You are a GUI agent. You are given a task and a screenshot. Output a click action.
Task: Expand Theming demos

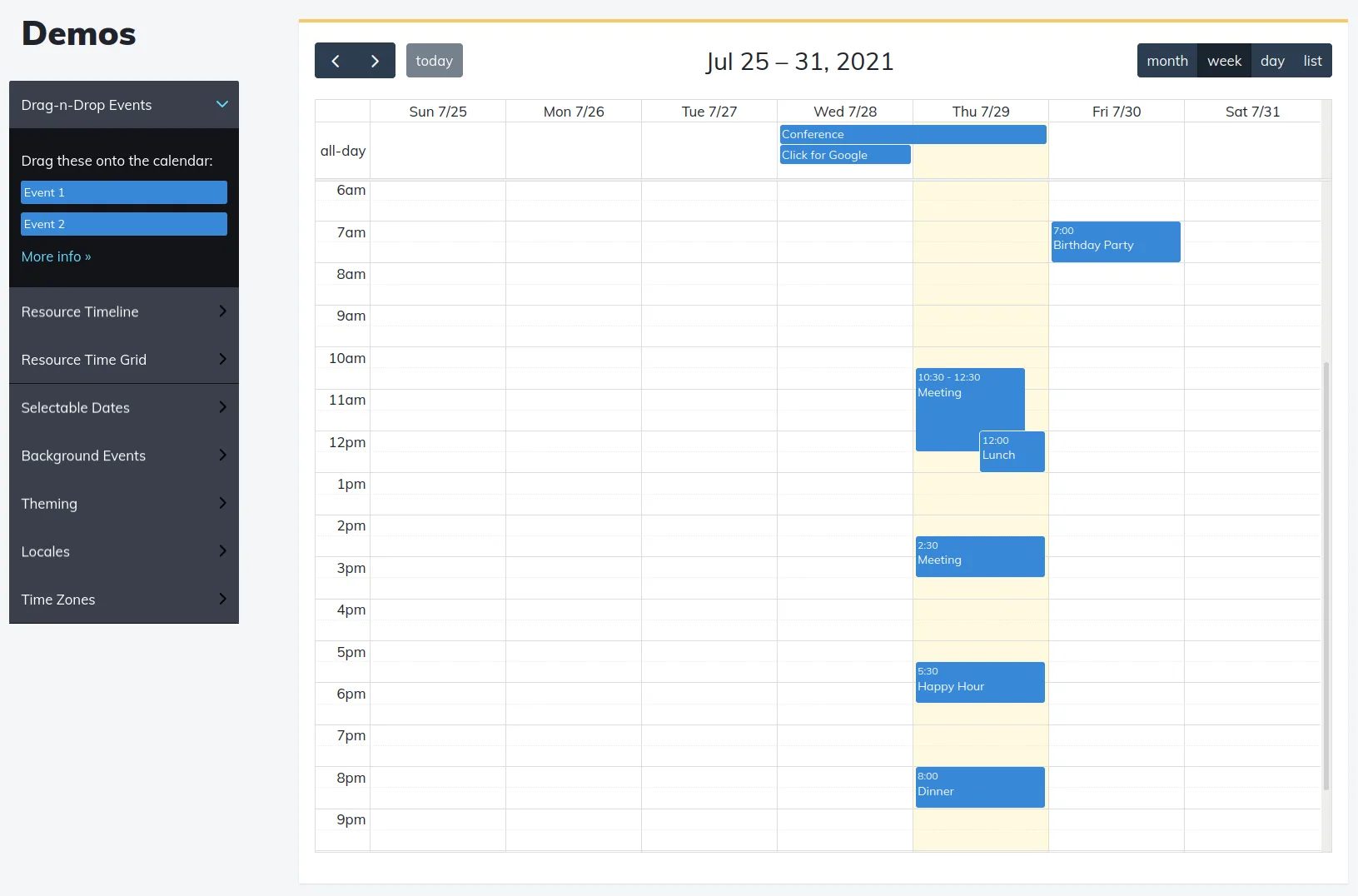click(x=124, y=504)
